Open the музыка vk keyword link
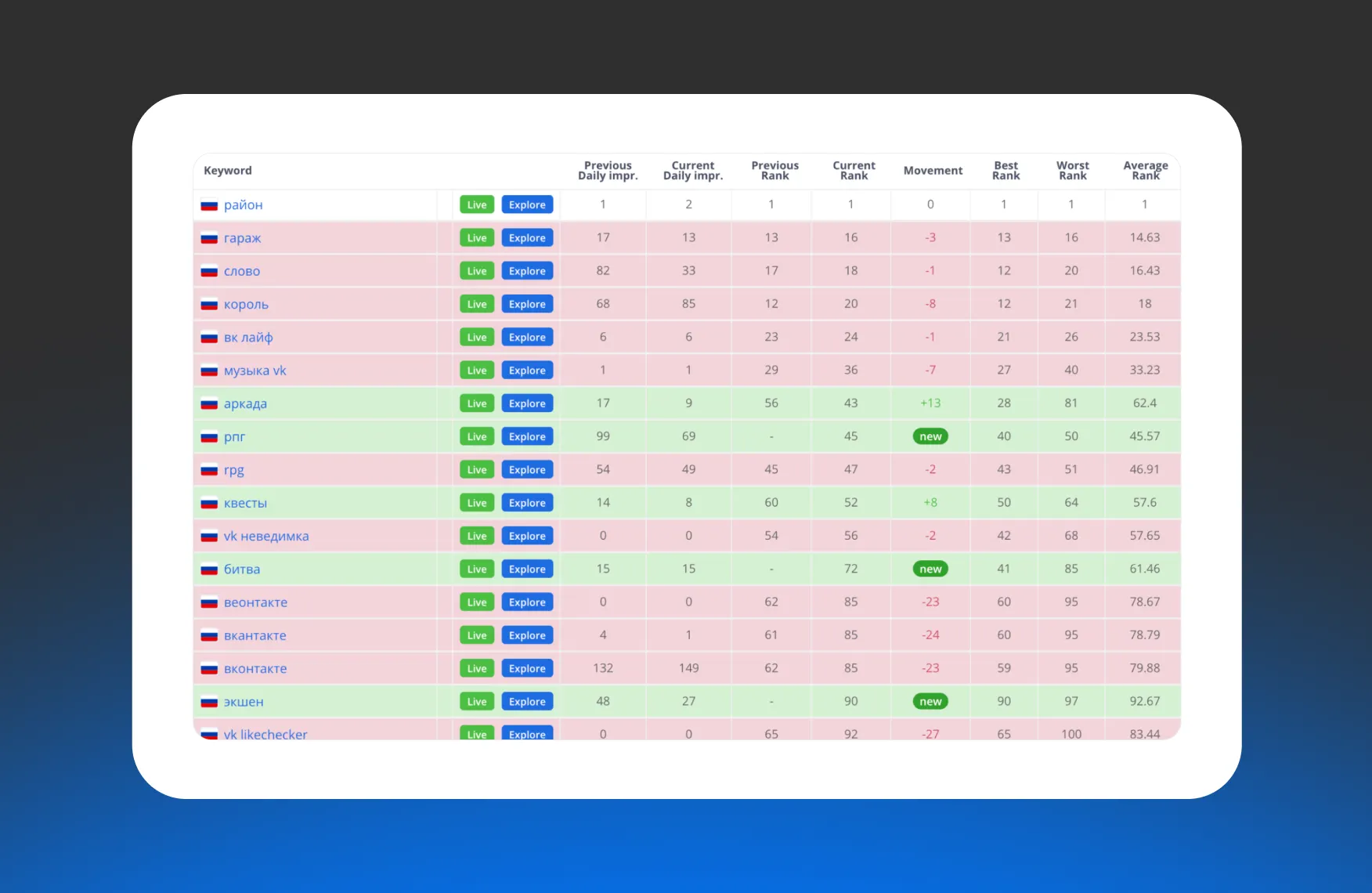This screenshot has width=1372, height=893. (x=255, y=371)
